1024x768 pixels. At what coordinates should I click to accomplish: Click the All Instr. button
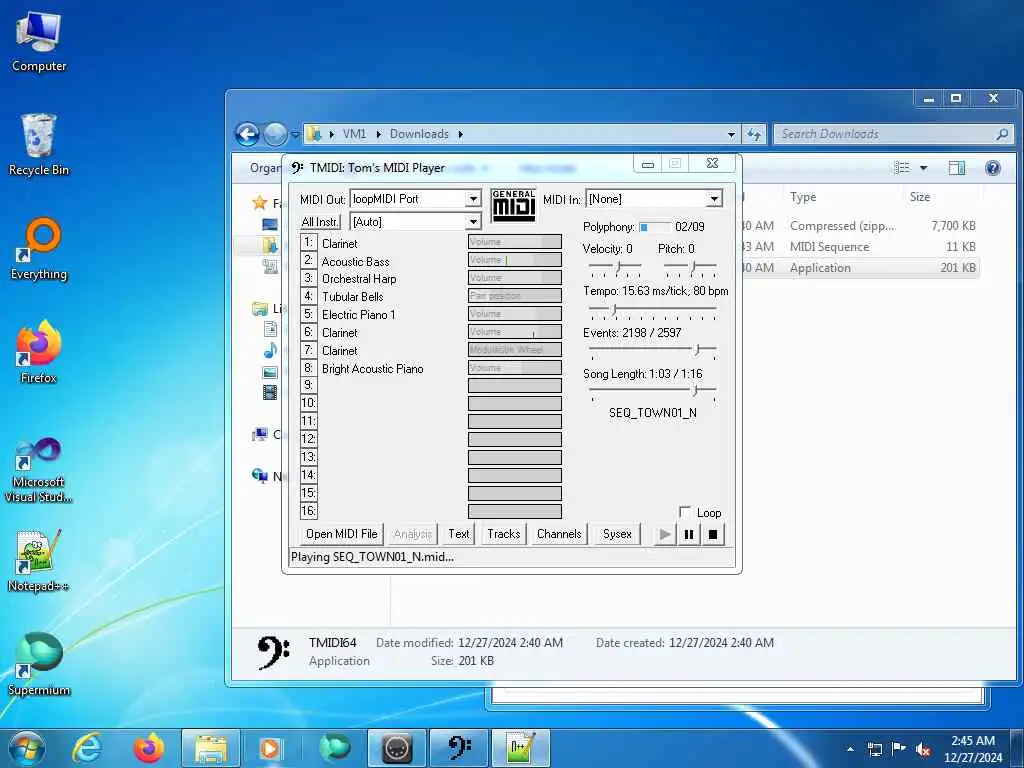point(320,222)
